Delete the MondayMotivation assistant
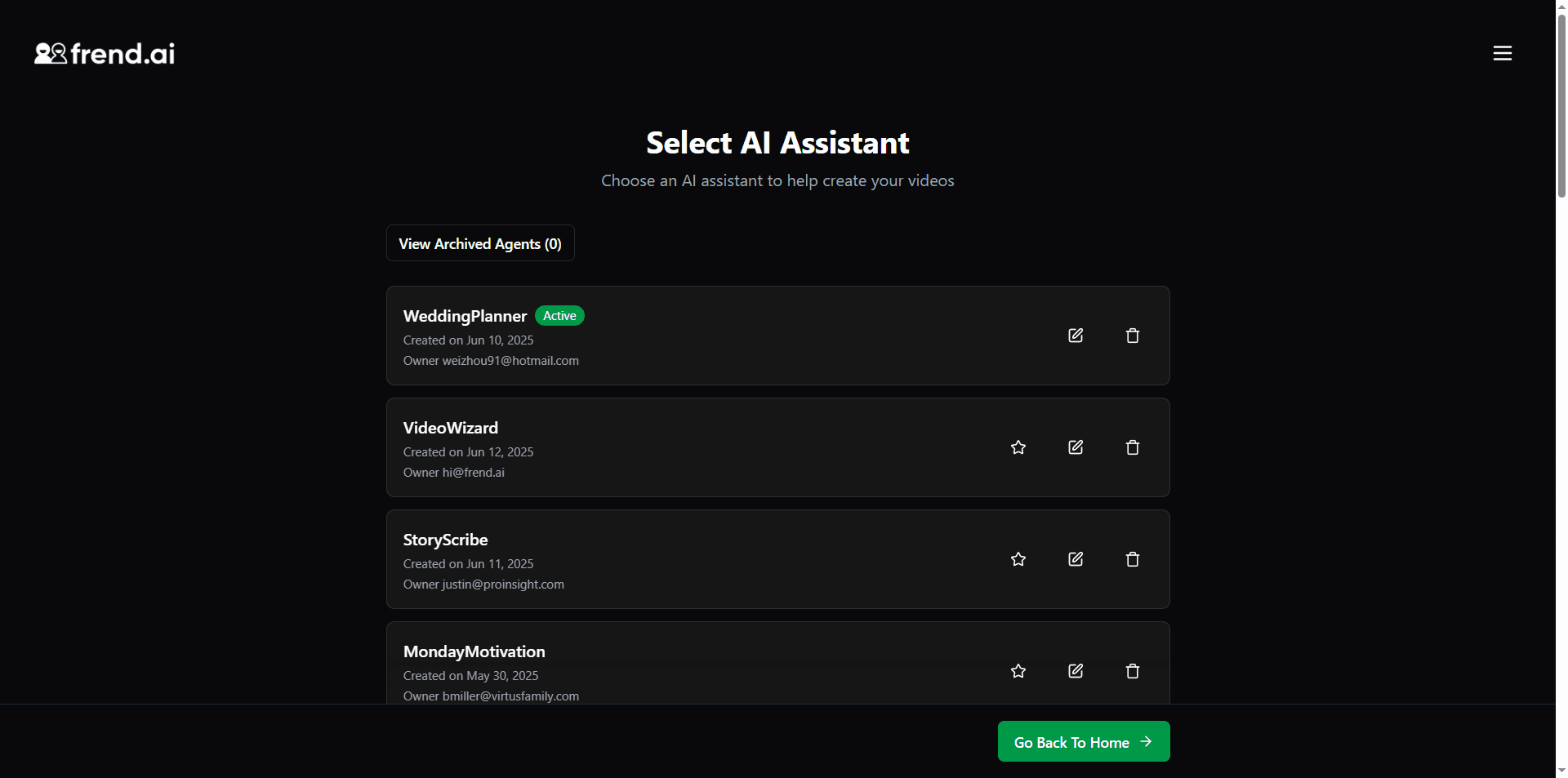The image size is (1568, 778). tap(1132, 670)
